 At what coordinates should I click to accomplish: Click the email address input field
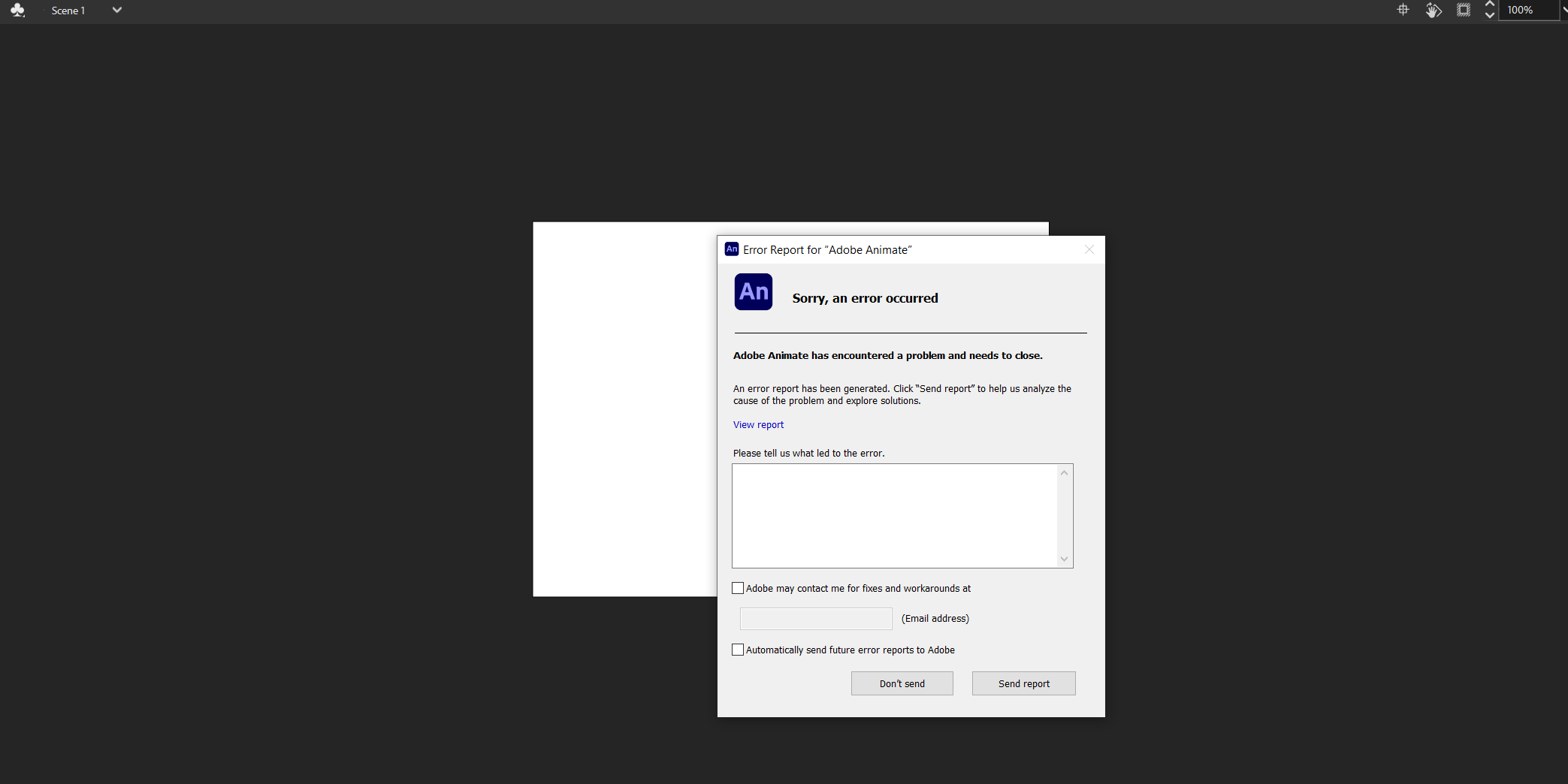point(815,618)
